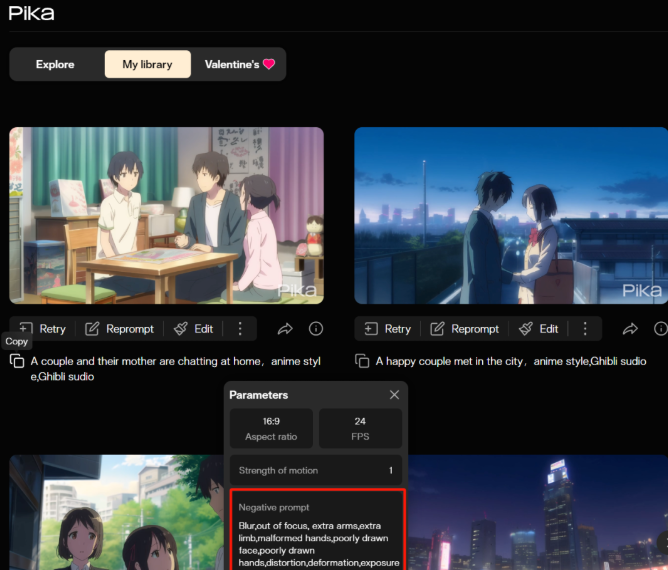Screen dimensions: 668x570
Task: Open the family at home video thumbnail
Action: (x=167, y=215)
